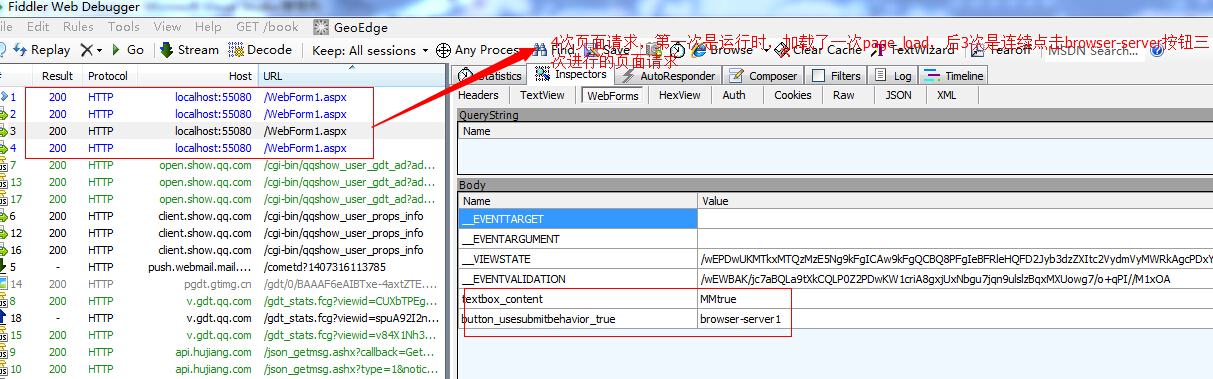This screenshot has height=379, width=1213.
Task: Sort sessions by Host column header
Action: [198, 76]
